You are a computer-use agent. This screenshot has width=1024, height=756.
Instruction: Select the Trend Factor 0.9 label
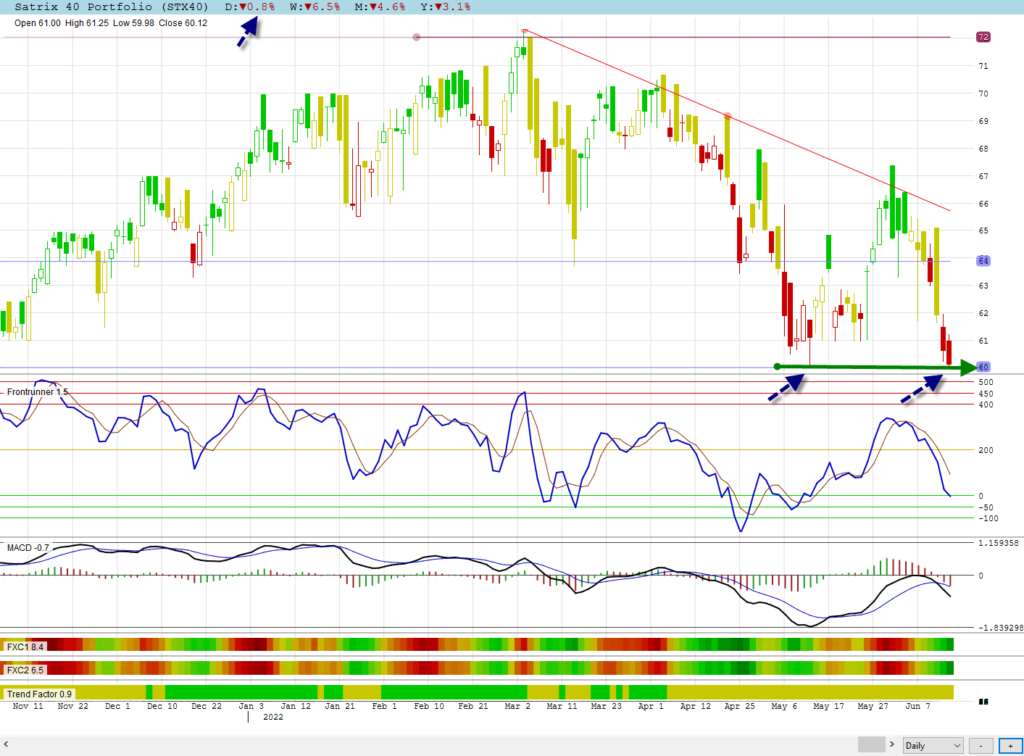pyautogui.click(x=39, y=694)
